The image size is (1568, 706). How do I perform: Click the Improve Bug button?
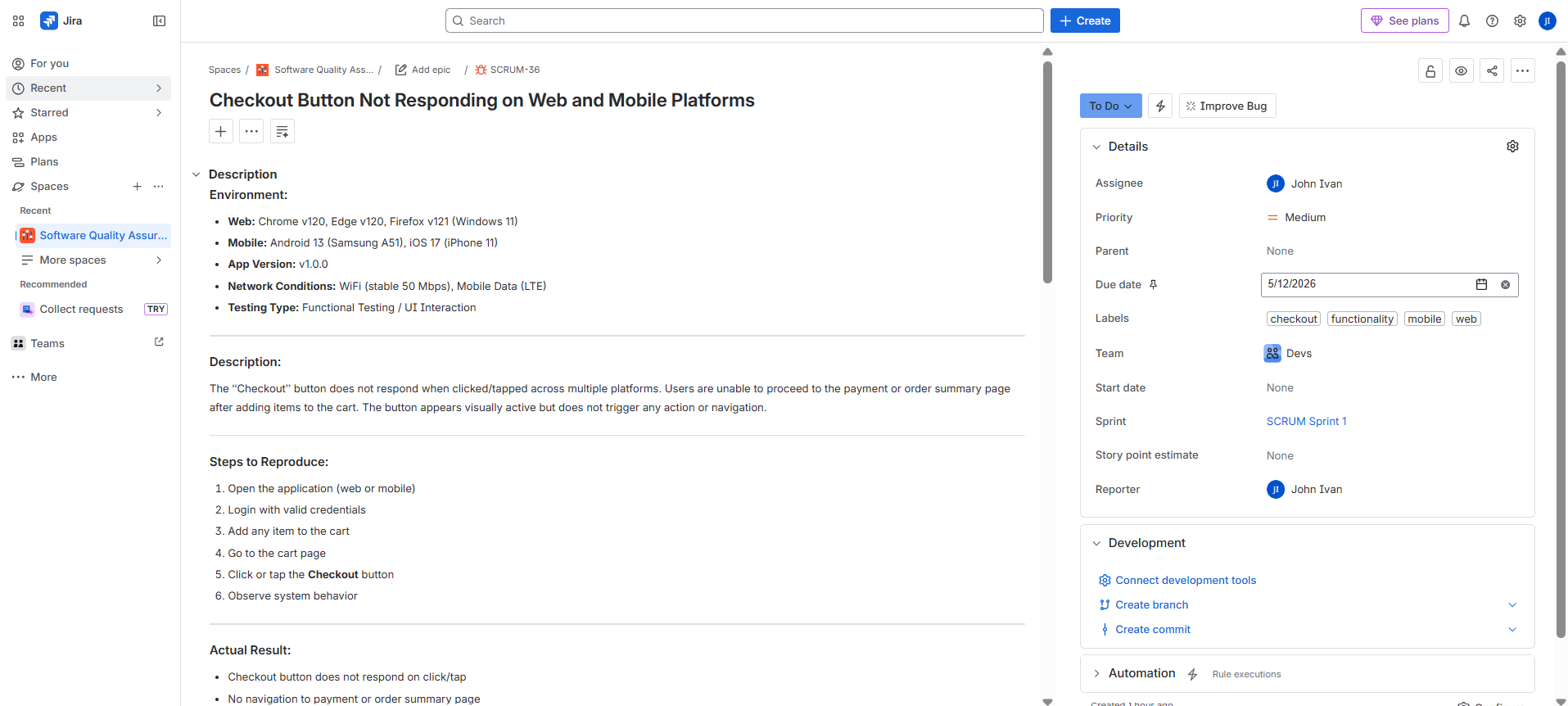pyautogui.click(x=1227, y=106)
